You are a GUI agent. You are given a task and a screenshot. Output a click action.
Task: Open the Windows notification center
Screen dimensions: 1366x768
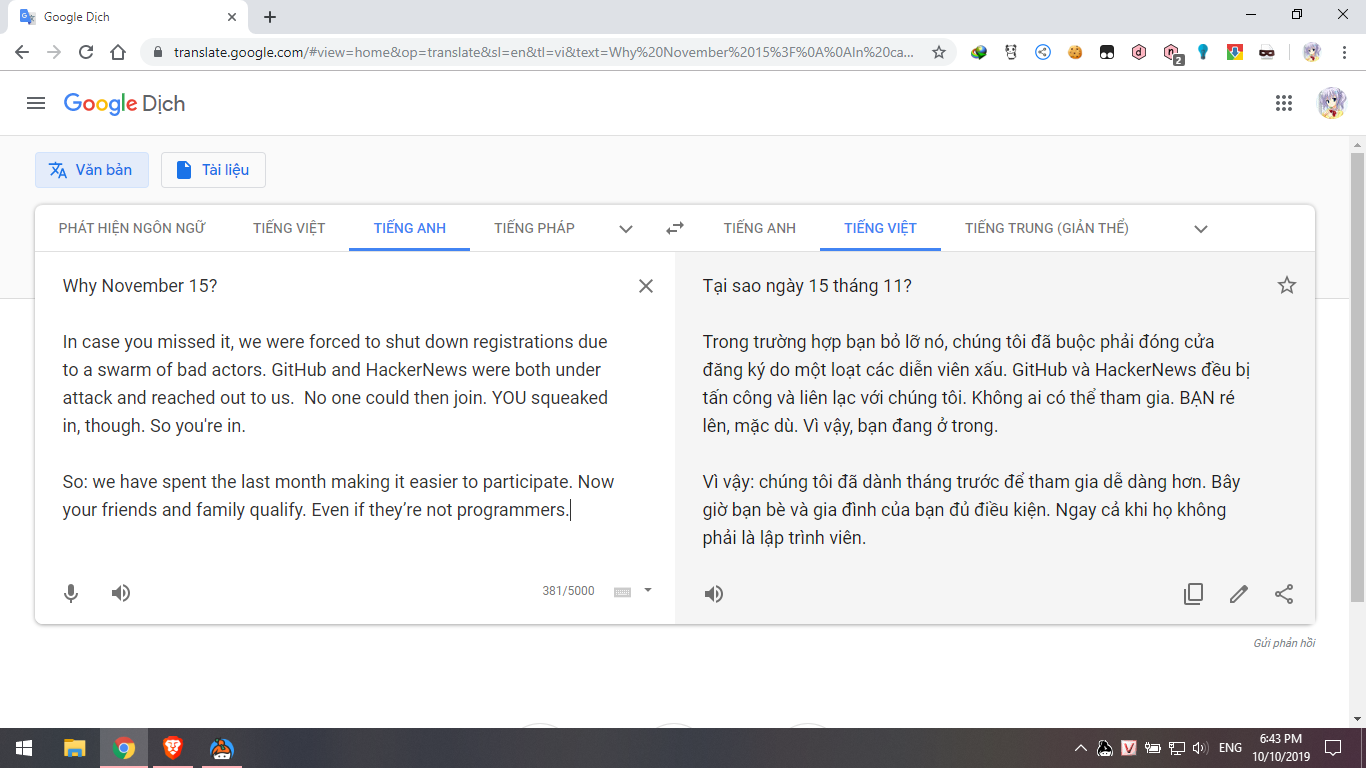1333,748
